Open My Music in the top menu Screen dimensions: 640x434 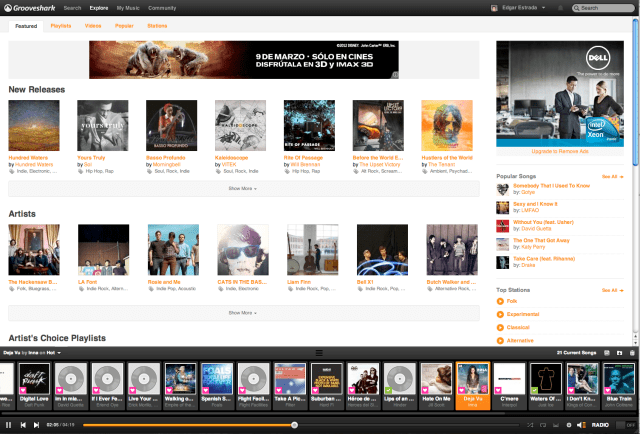pyautogui.click(x=128, y=7)
